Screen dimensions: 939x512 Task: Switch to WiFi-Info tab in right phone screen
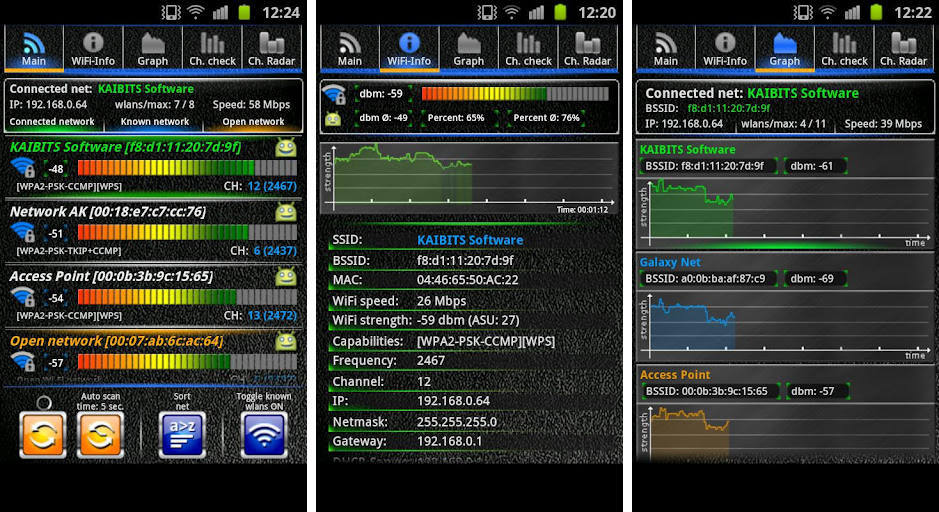coord(725,49)
